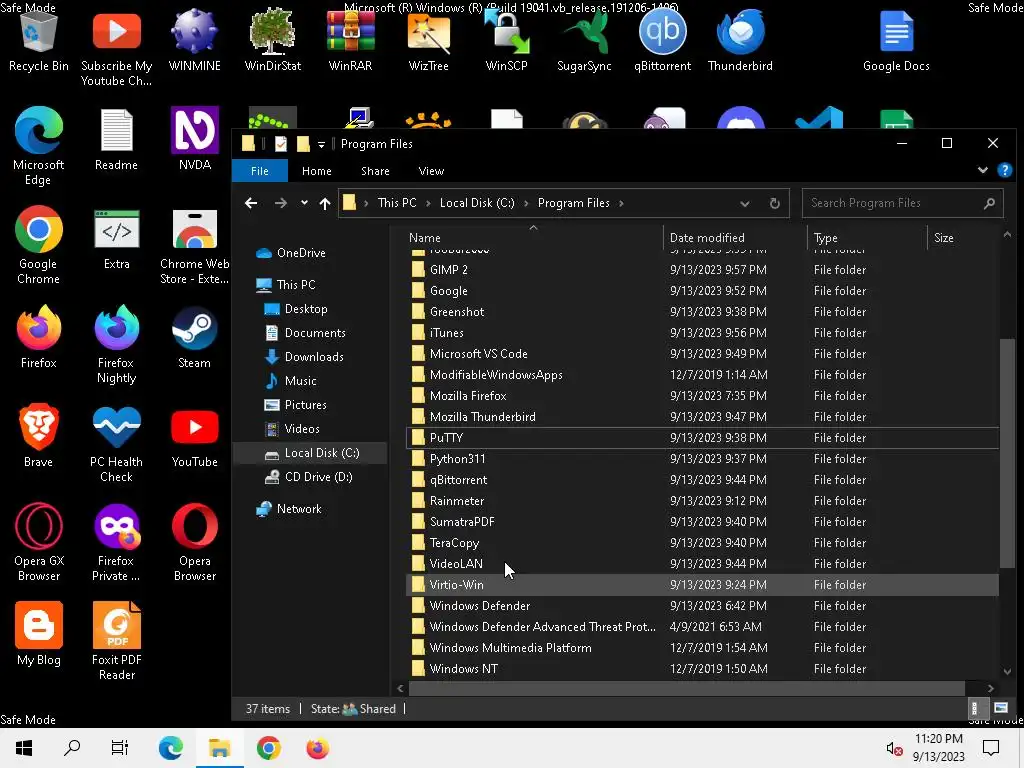Screen dimensions: 1024x768
Task: Open the qBittorrent desktop icon
Action: [x=662, y=40]
